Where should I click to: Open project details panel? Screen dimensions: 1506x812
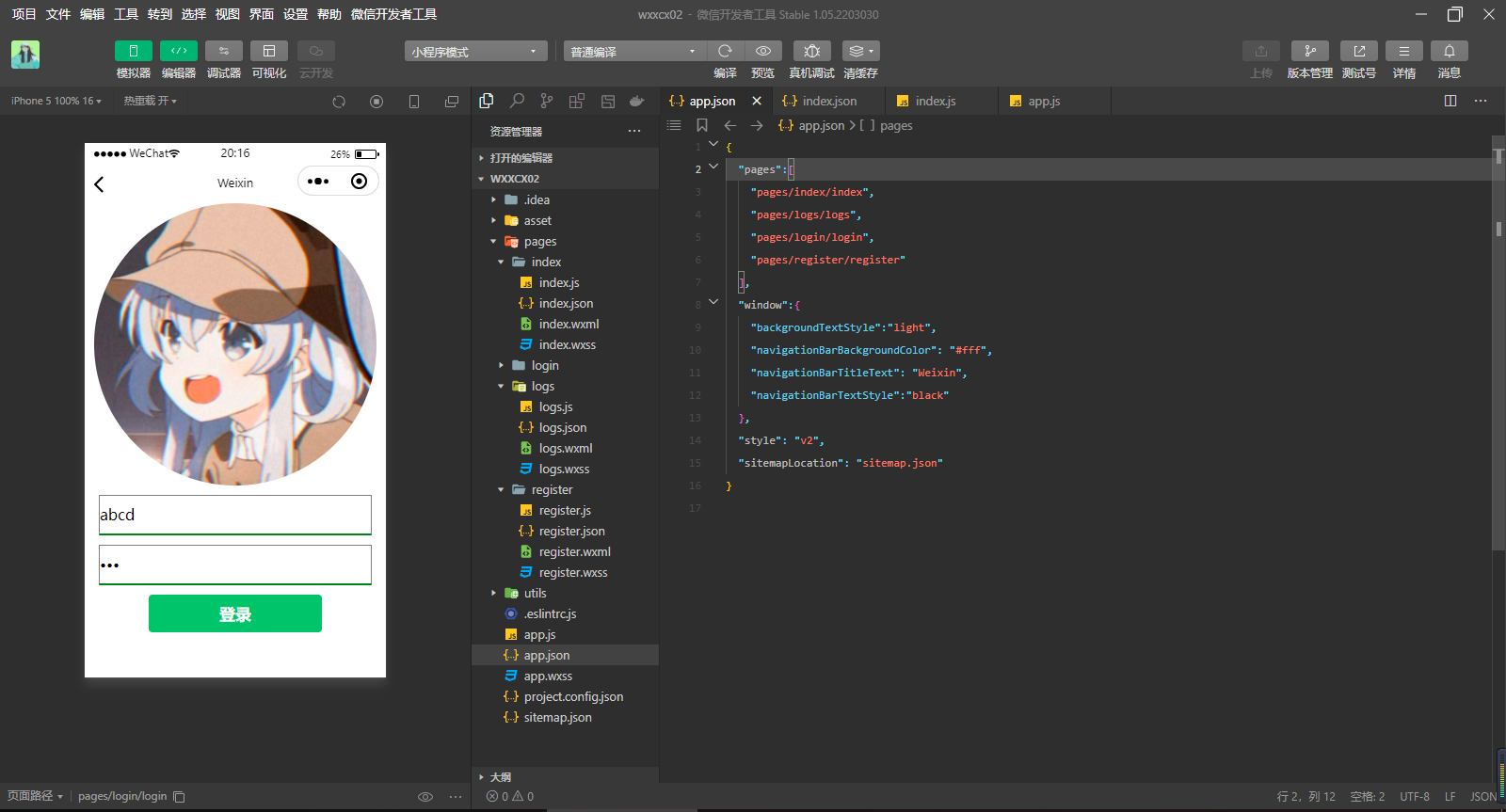pyautogui.click(x=1403, y=51)
